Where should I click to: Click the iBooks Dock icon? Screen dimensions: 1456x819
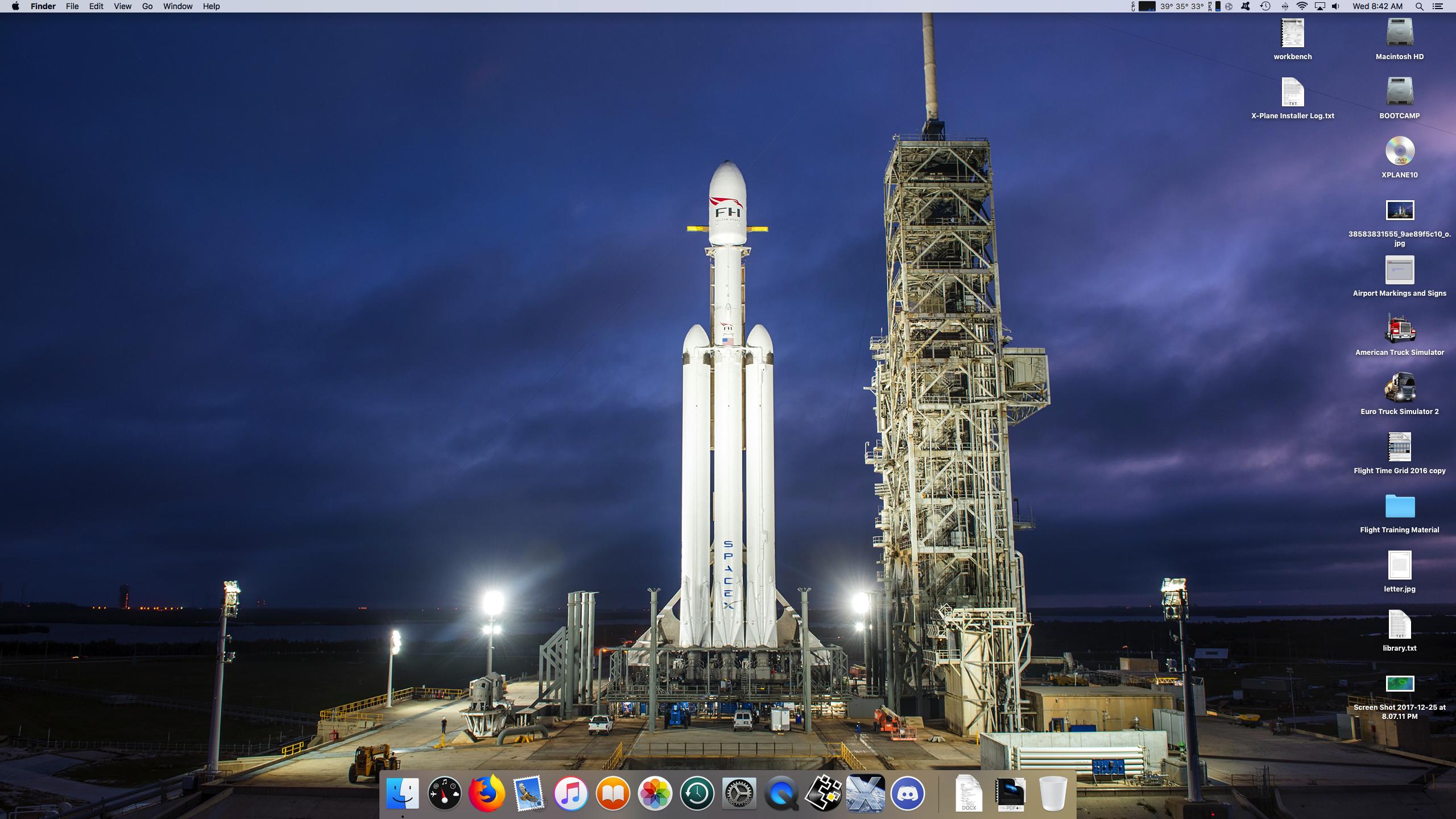point(613,793)
